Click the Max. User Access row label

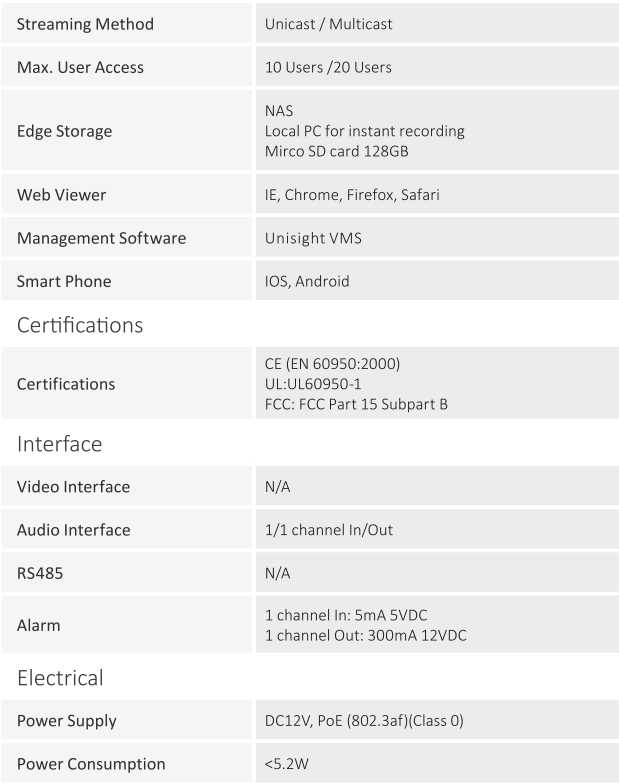coord(80,67)
